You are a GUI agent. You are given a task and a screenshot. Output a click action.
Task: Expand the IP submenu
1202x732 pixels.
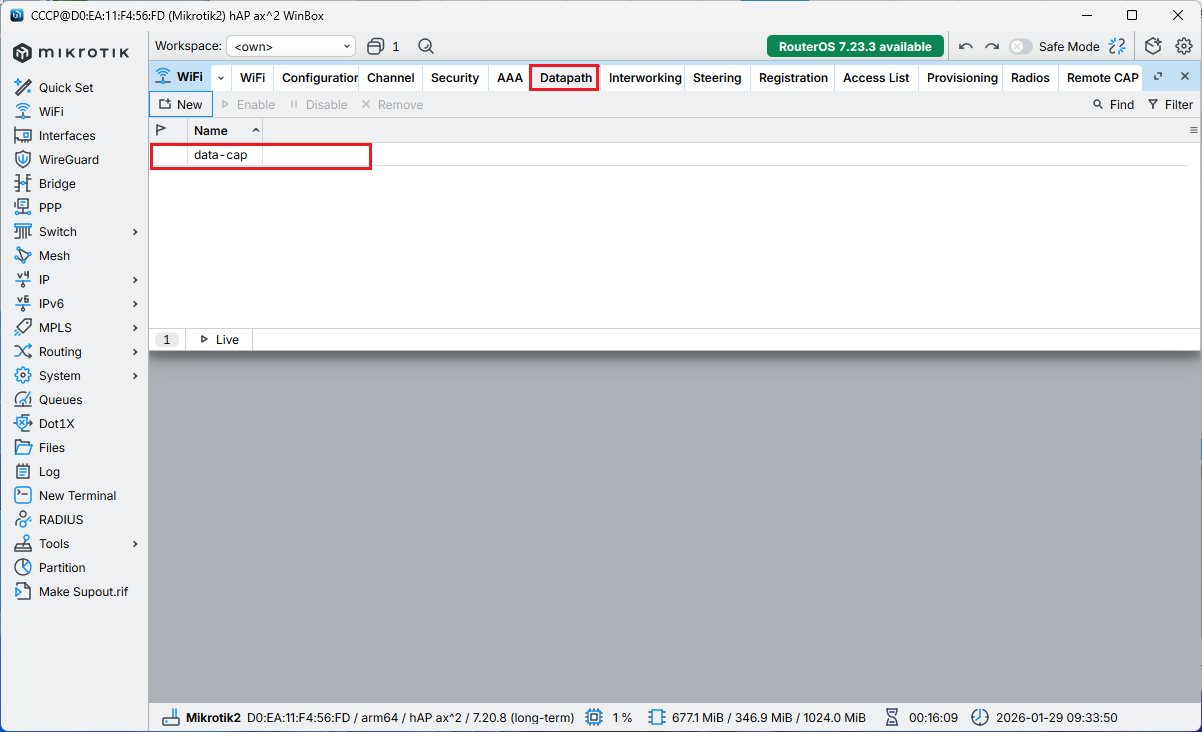pos(135,279)
